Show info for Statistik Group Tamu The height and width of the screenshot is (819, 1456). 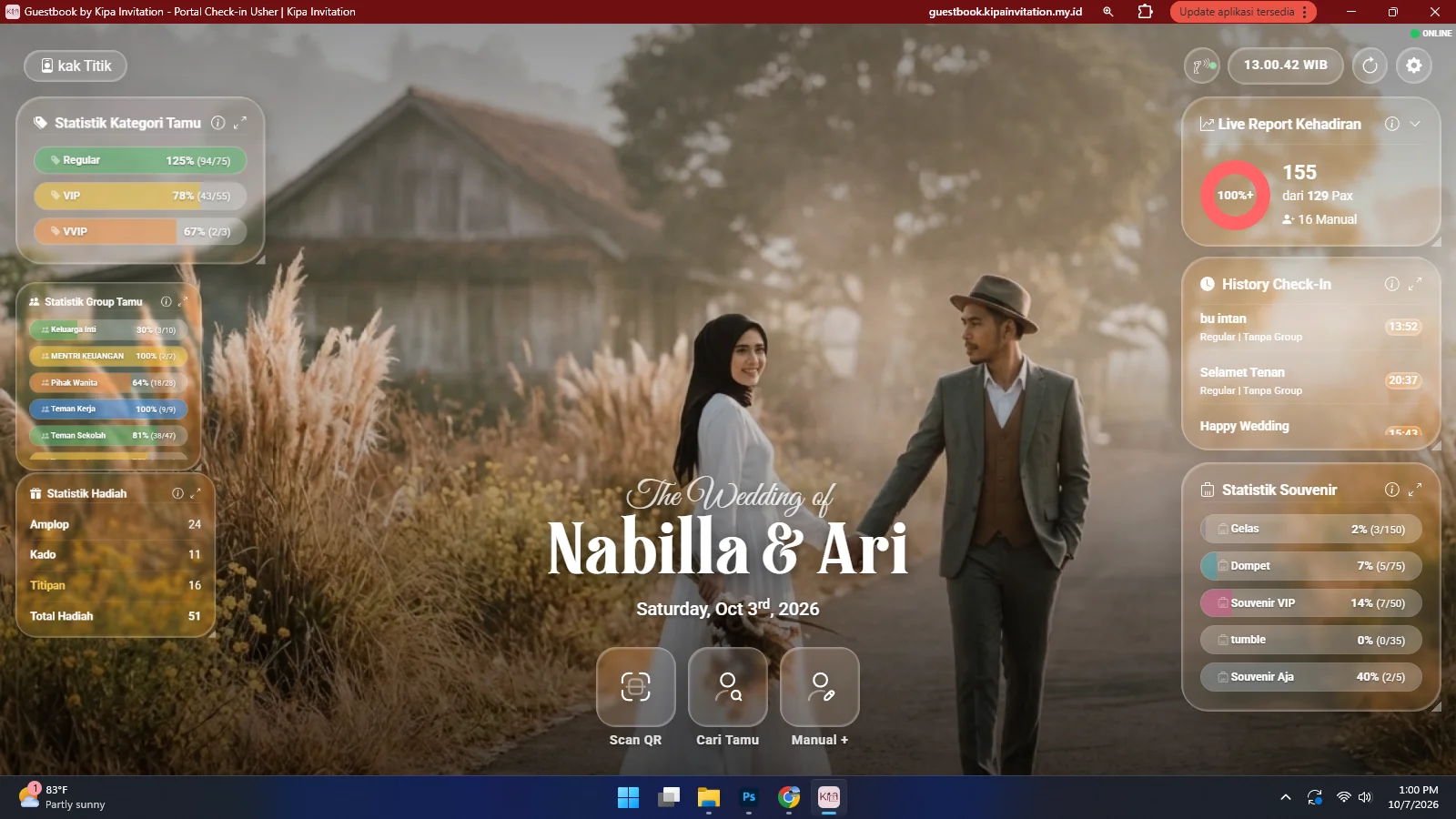[x=166, y=301]
